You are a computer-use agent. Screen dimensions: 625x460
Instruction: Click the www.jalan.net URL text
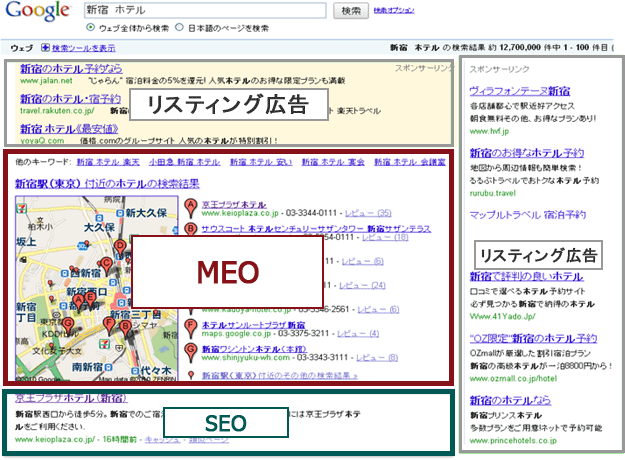click(46, 81)
